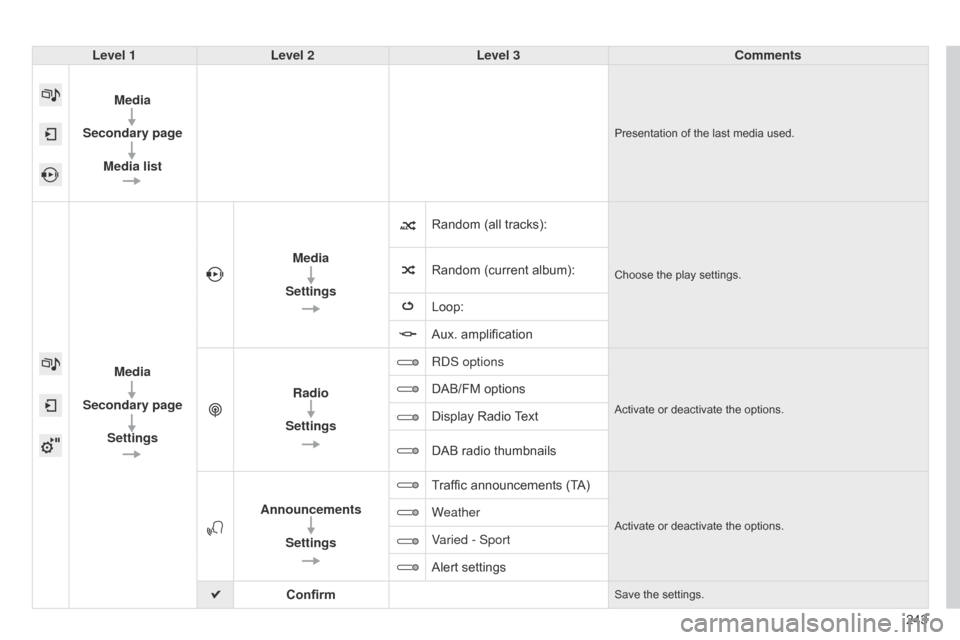Click the arrow beneath Radio Settings
This screenshot has height=640, width=960.
point(311,444)
